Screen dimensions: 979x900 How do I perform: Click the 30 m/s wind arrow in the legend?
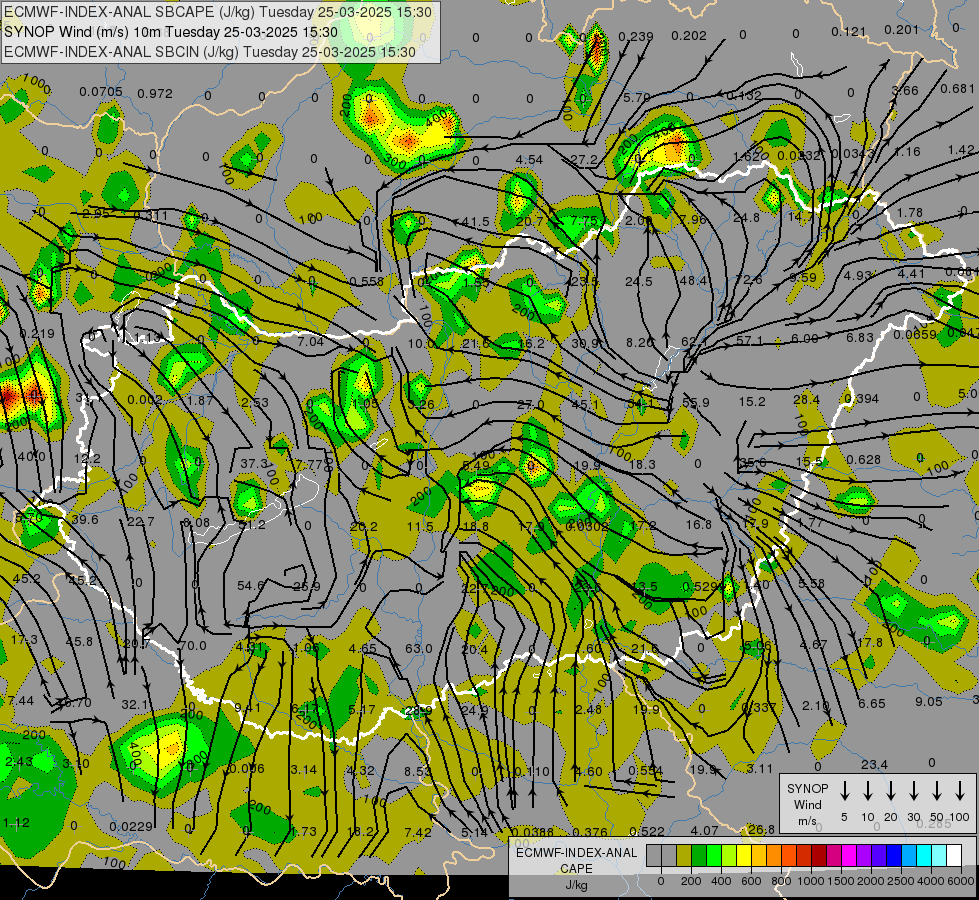(x=913, y=791)
